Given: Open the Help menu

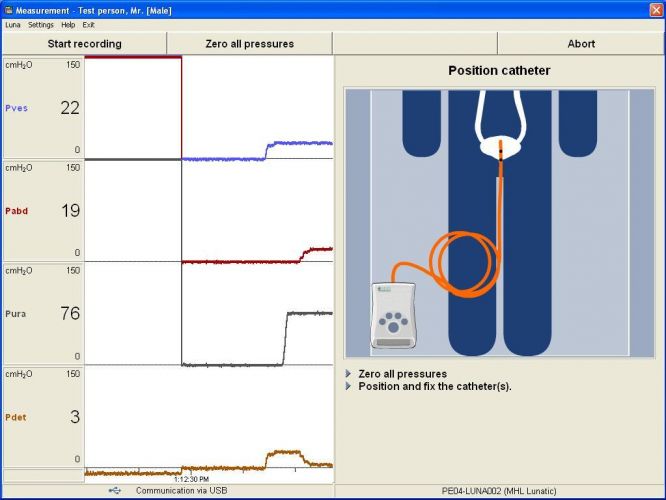Looking at the screenshot, I should point(68,24).
